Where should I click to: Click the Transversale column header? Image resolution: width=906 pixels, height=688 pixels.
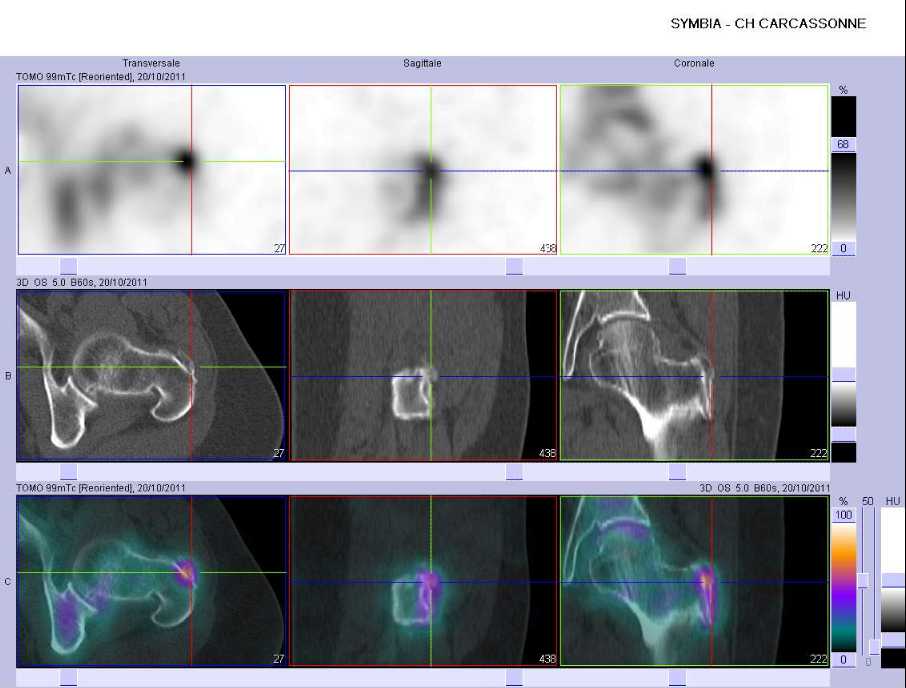pos(151,63)
